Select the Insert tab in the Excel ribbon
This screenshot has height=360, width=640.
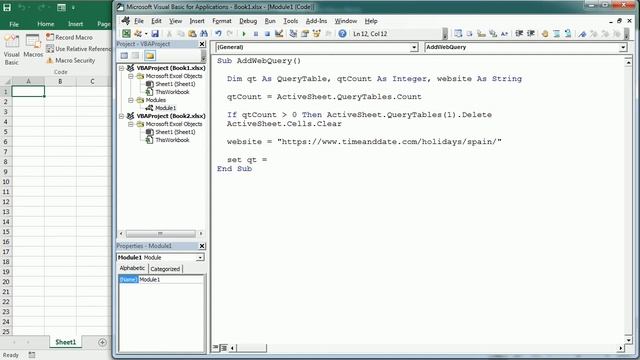(x=76, y=24)
